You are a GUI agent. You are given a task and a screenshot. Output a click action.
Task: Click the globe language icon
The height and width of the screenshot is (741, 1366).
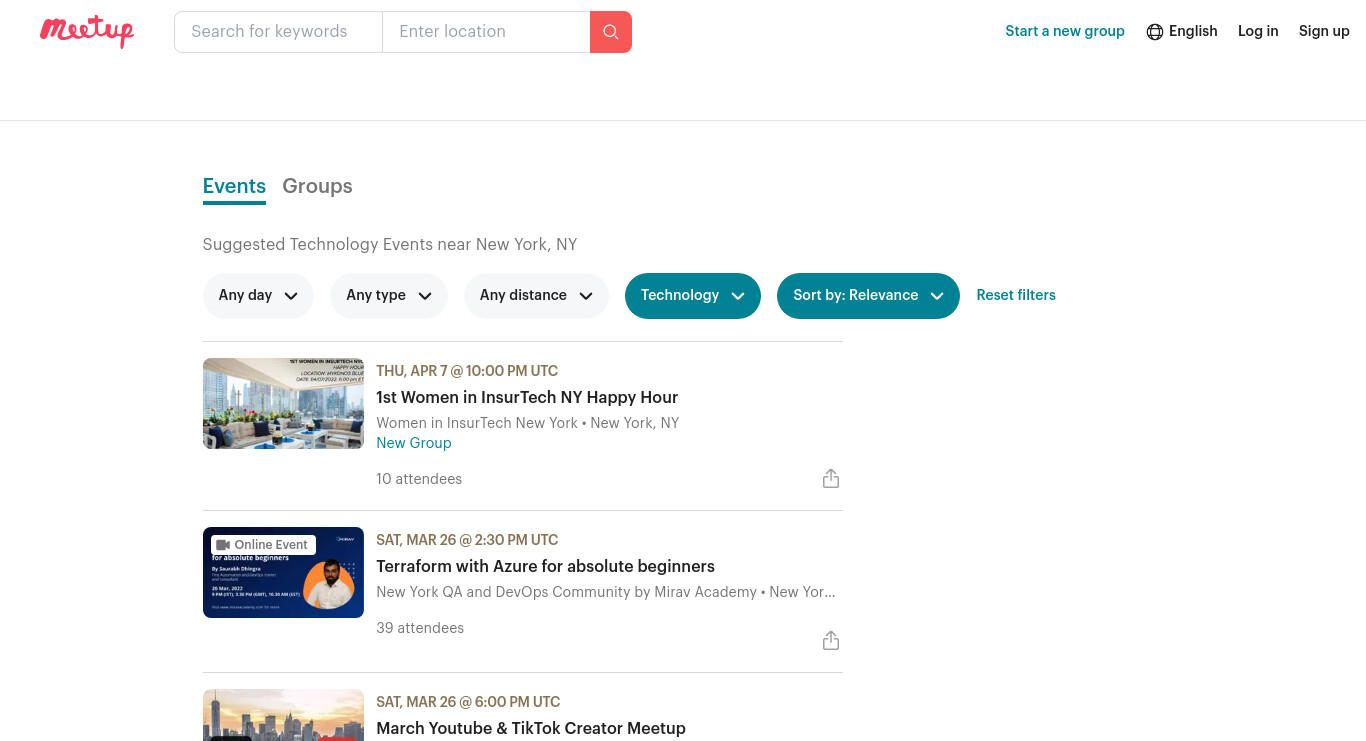click(1155, 32)
